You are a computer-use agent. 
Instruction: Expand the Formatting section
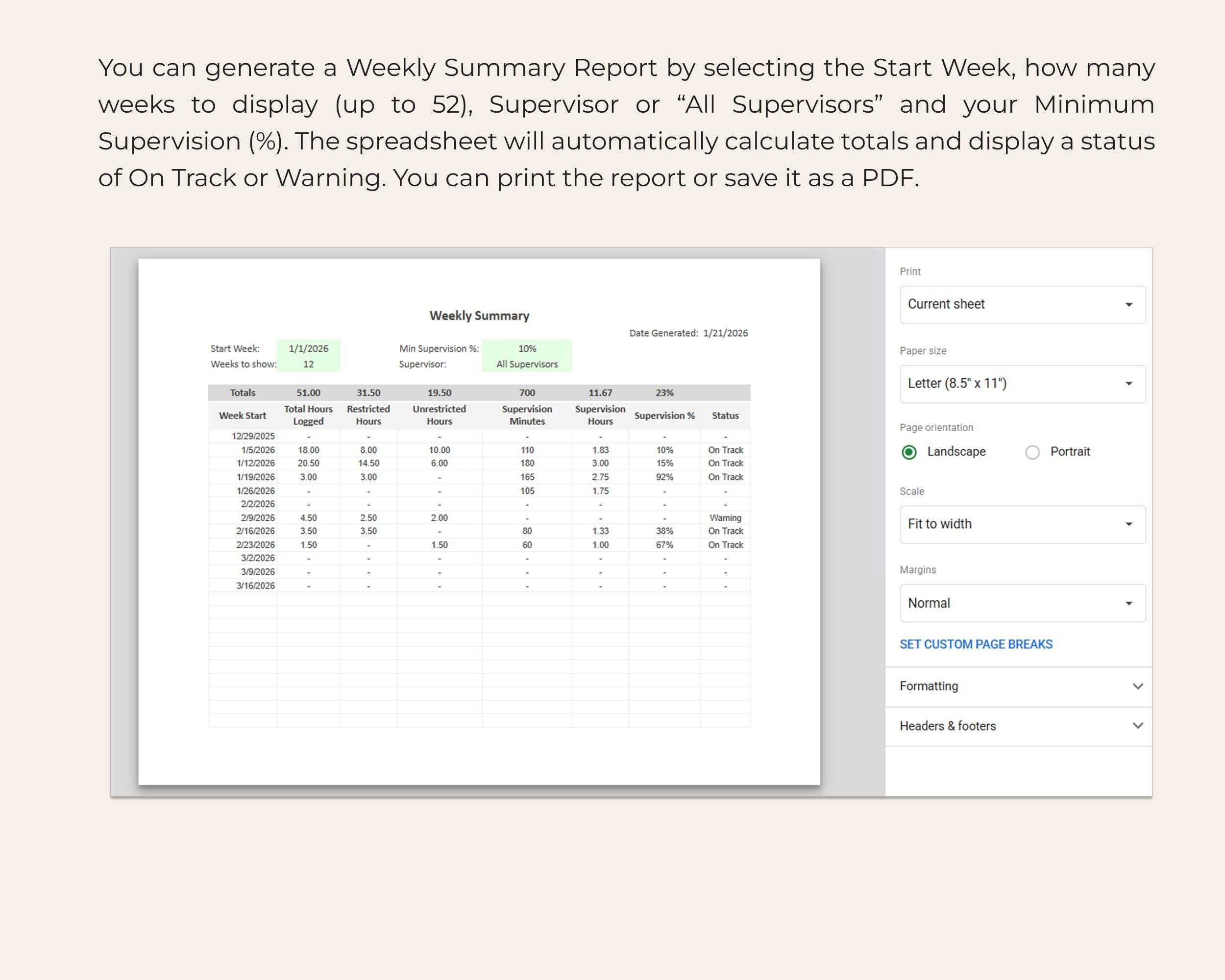1018,686
